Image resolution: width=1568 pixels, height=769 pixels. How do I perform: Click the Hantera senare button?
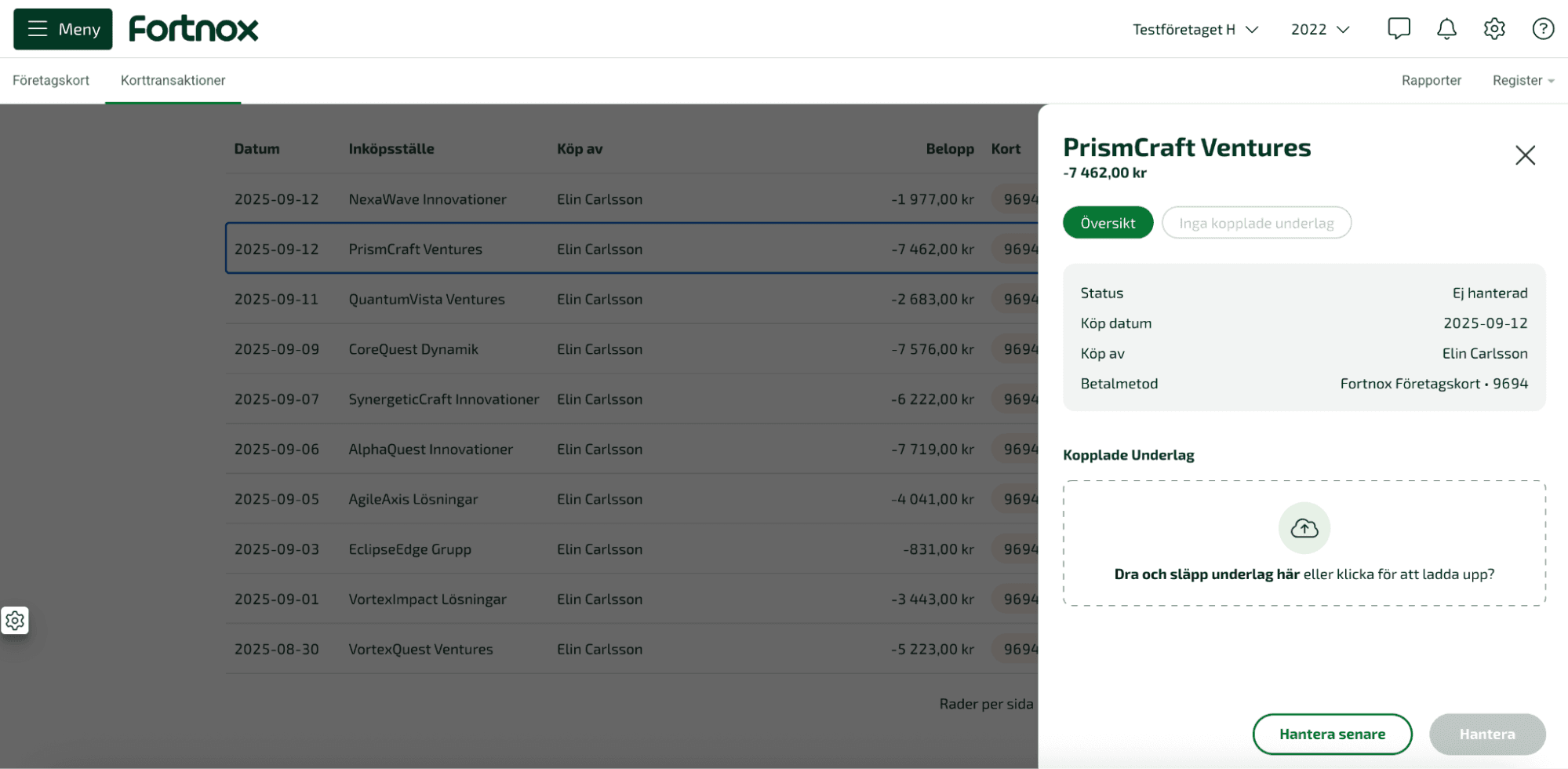click(1331, 734)
